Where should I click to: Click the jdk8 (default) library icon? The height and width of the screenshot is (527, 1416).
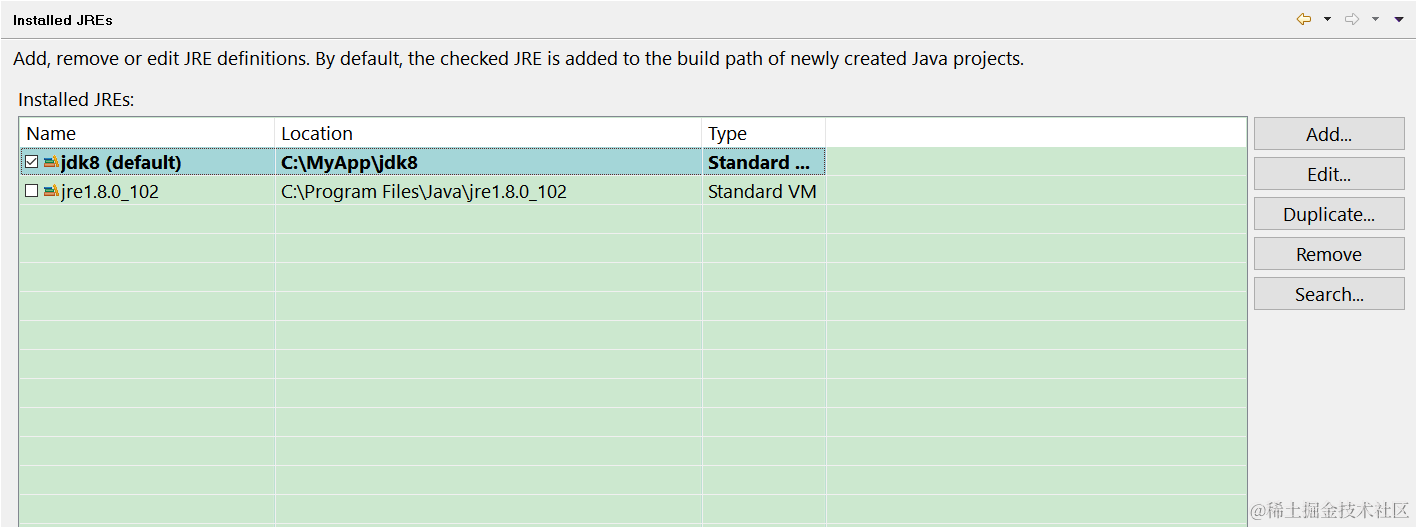tap(51, 162)
